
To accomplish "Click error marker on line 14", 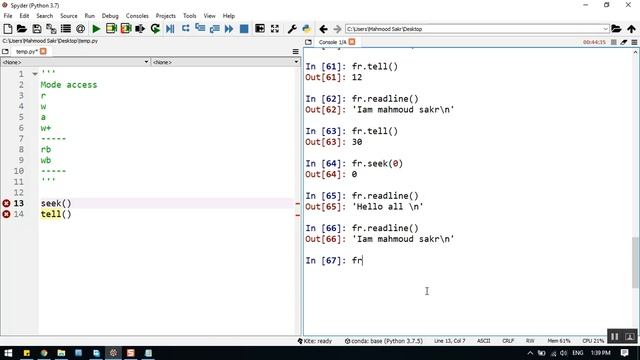I will coord(7,214).
